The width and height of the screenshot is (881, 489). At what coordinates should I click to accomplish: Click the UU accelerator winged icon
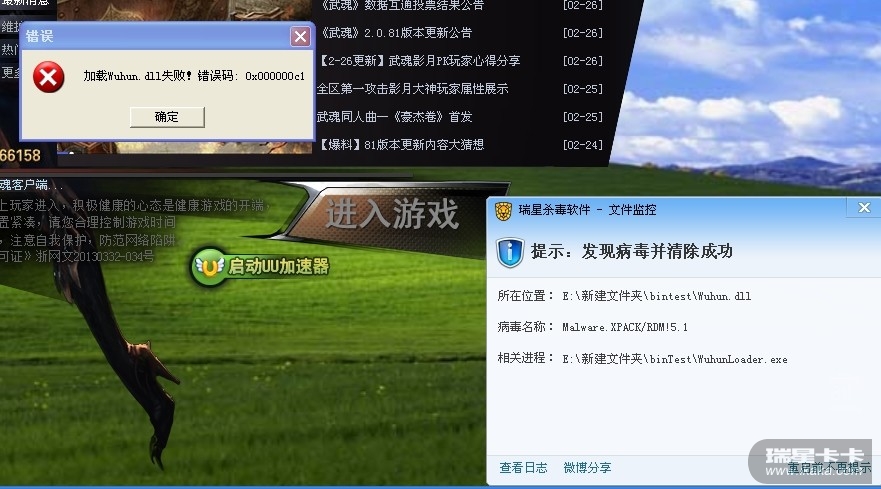(x=210, y=267)
